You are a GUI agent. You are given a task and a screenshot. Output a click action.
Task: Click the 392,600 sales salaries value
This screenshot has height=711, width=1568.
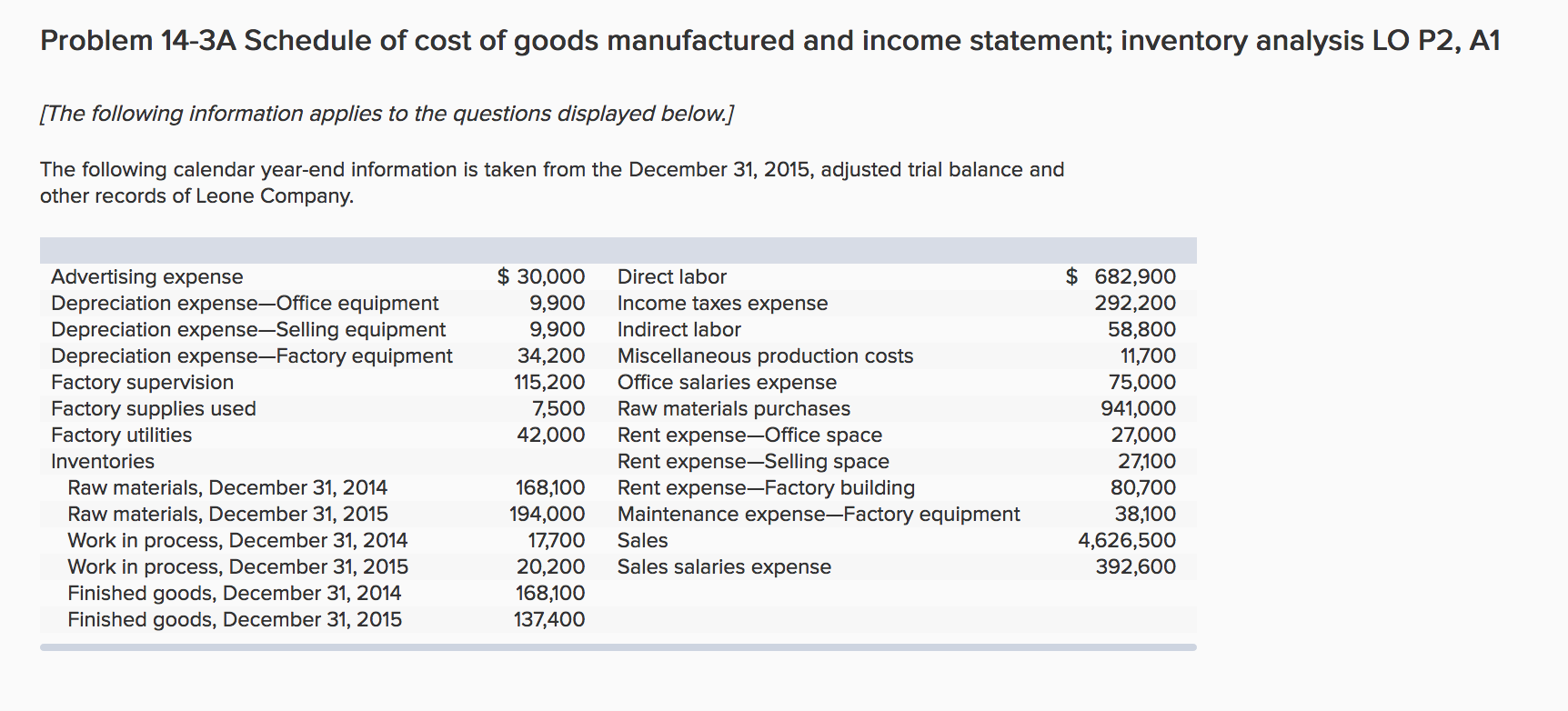click(1136, 566)
